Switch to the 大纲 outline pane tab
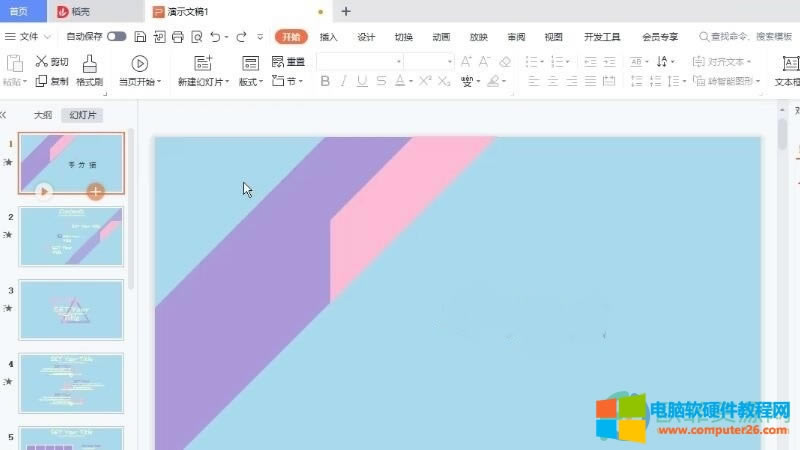Screen dimensions: 800x450 (42, 115)
